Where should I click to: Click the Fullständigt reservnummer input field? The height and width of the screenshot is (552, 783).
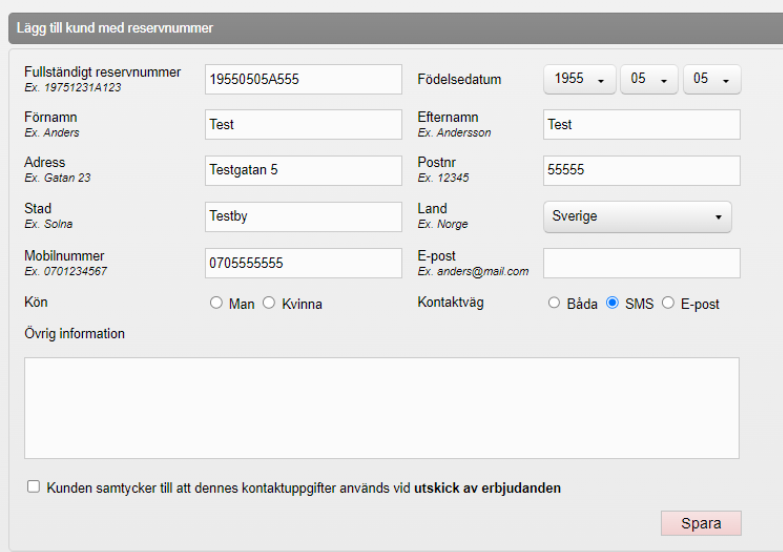[303, 79]
